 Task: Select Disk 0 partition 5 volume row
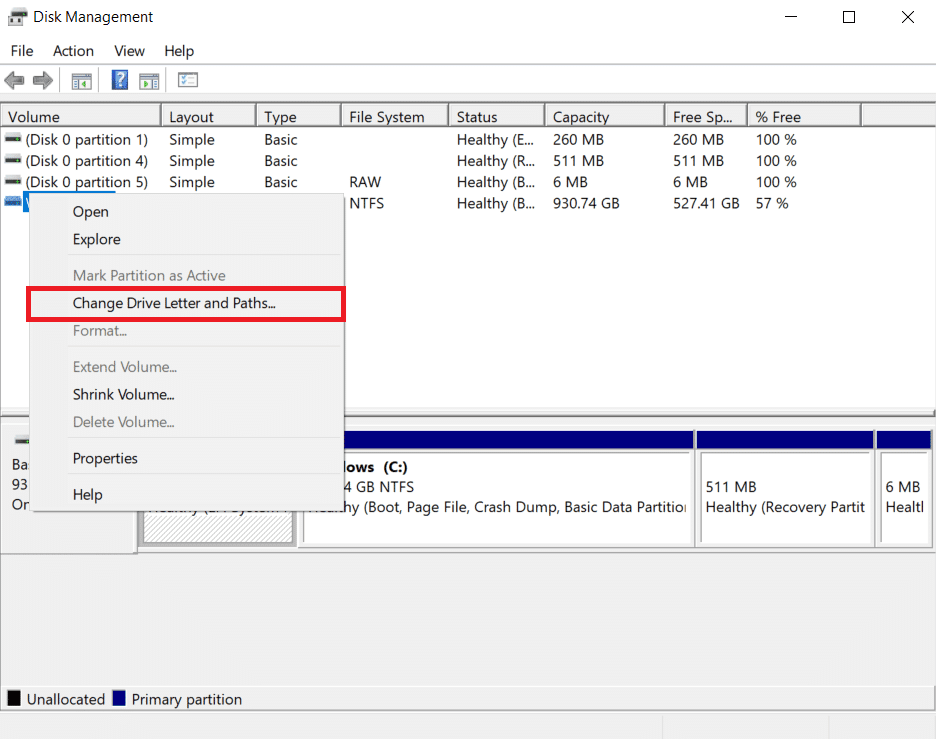[x=468, y=182]
